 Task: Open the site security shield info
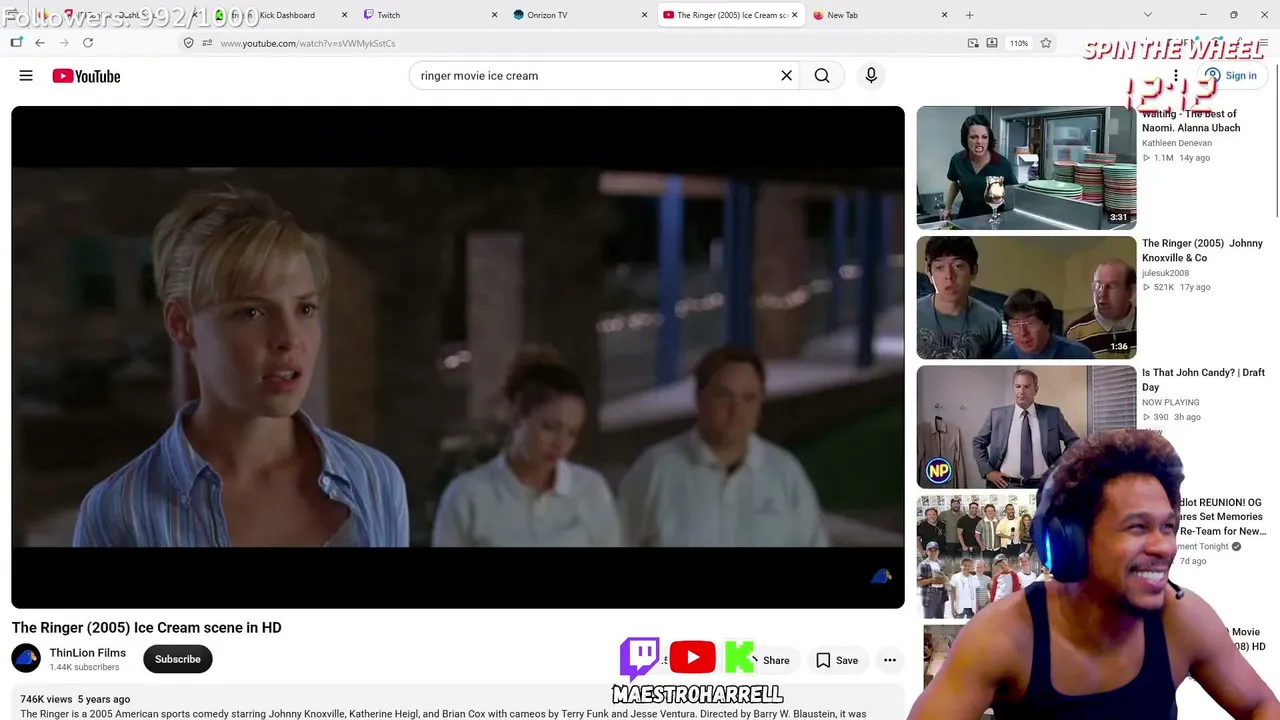[x=188, y=43]
